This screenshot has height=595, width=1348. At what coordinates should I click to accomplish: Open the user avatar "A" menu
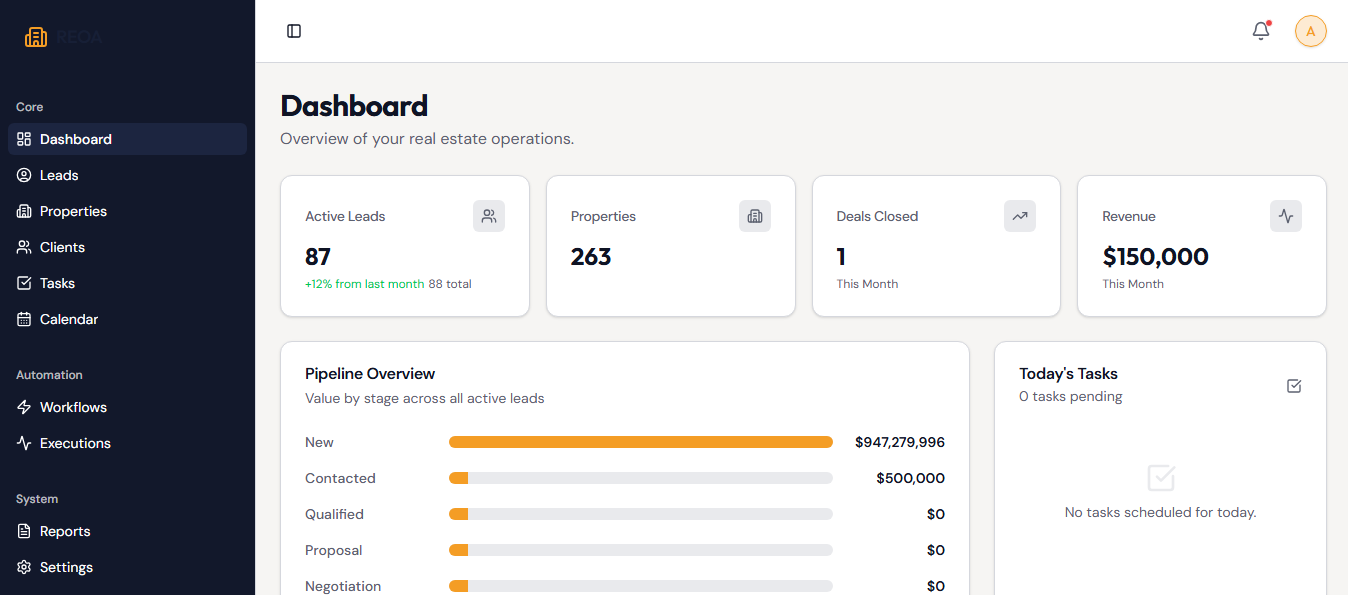click(1310, 31)
